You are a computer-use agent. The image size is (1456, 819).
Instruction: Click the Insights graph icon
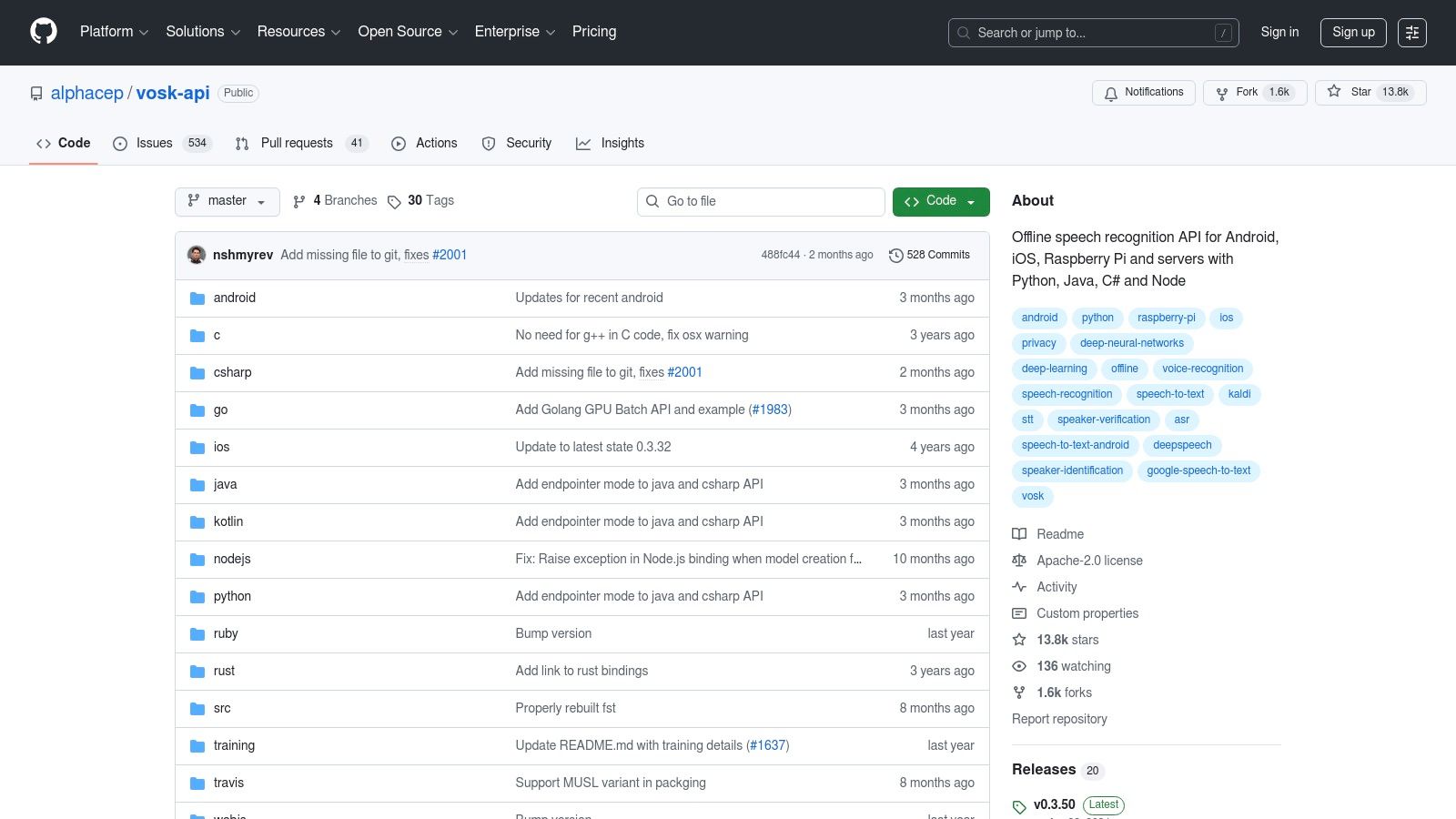click(x=583, y=144)
